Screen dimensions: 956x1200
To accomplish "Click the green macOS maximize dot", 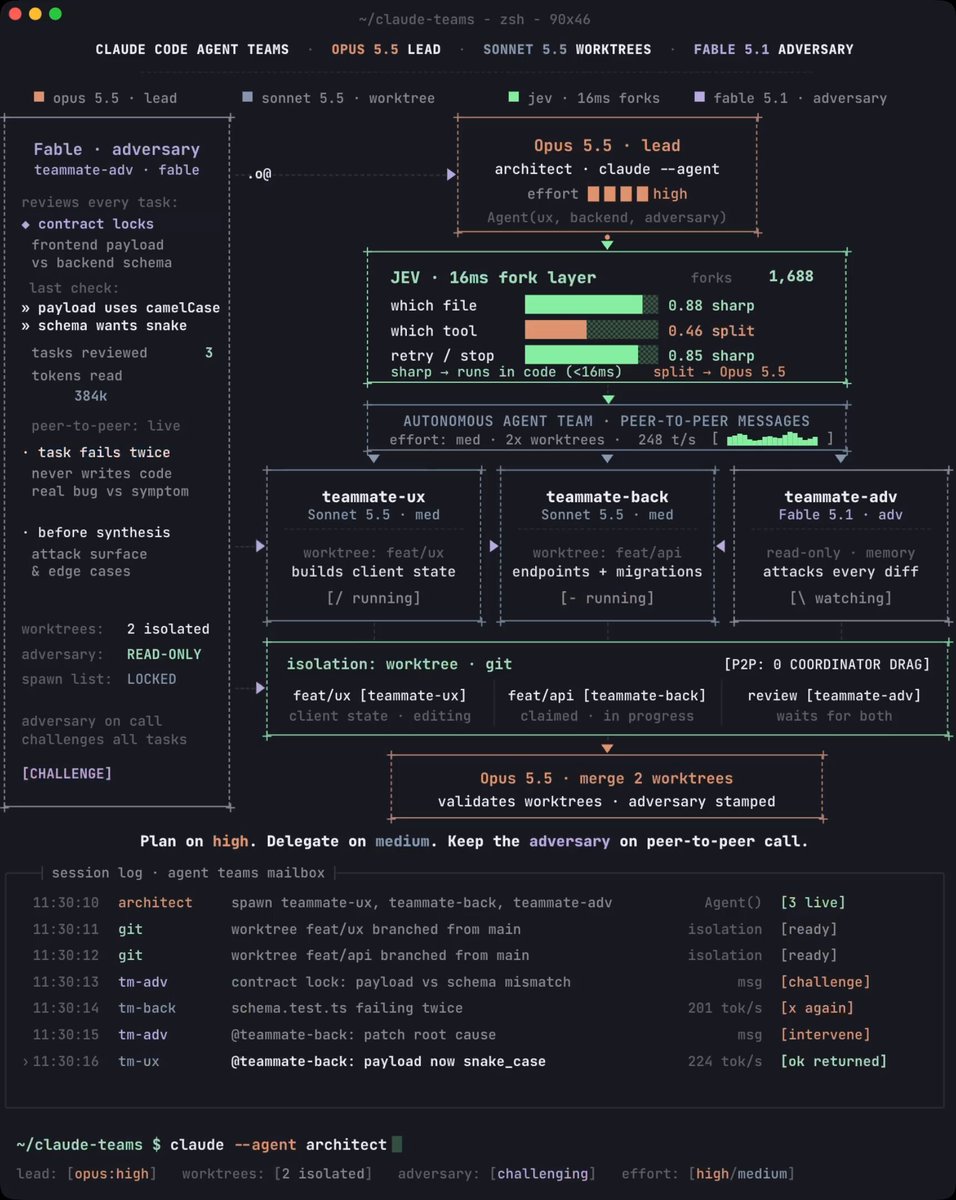I will tap(55, 14).
